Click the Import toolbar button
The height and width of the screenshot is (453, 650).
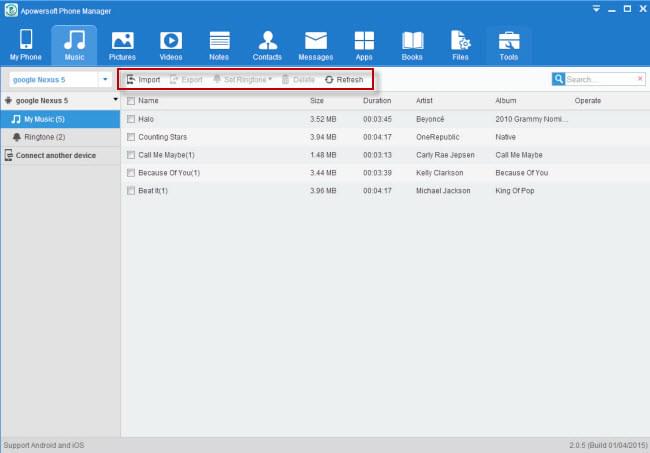point(143,80)
